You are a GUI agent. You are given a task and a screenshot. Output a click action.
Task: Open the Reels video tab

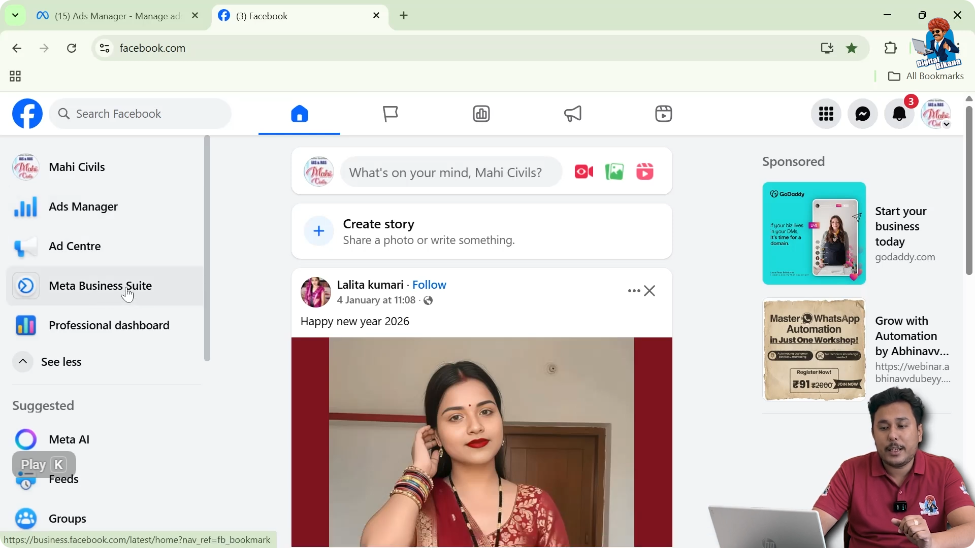[664, 114]
